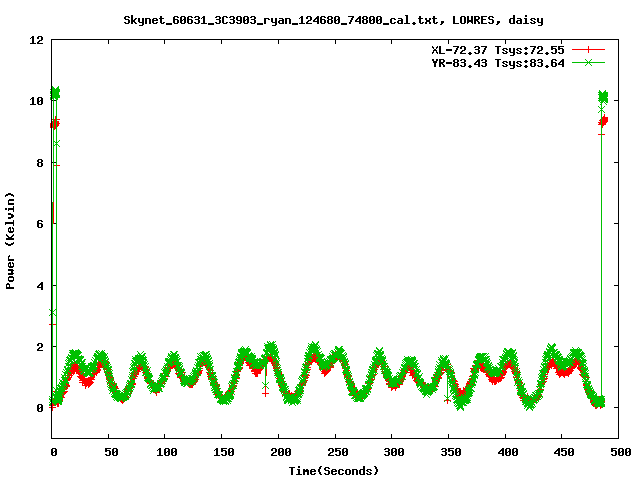Click x-axis tick label 400

click(508, 452)
